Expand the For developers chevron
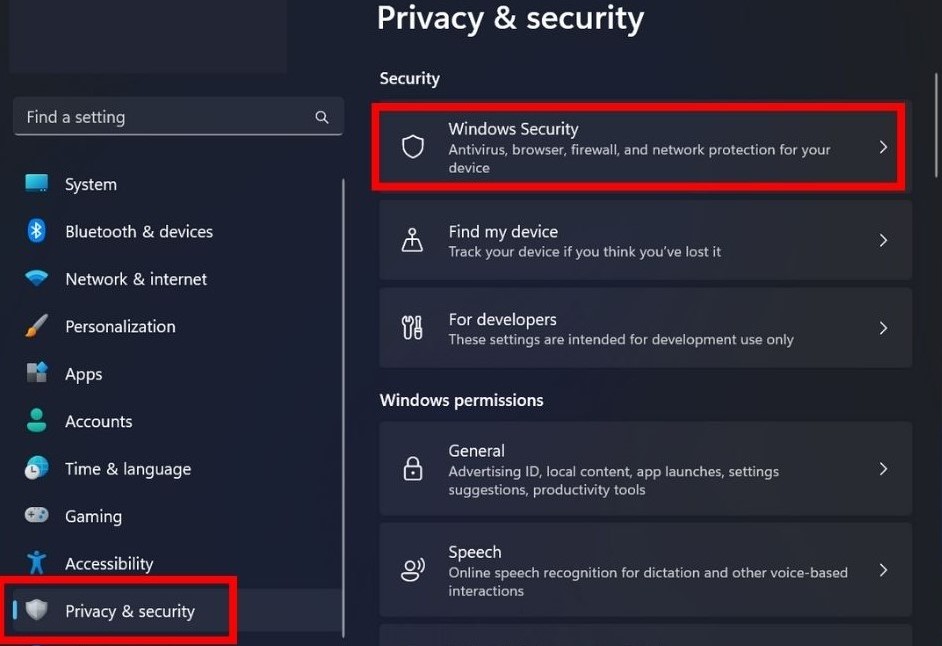Viewport: 942px width, 646px height. (x=883, y=327)
